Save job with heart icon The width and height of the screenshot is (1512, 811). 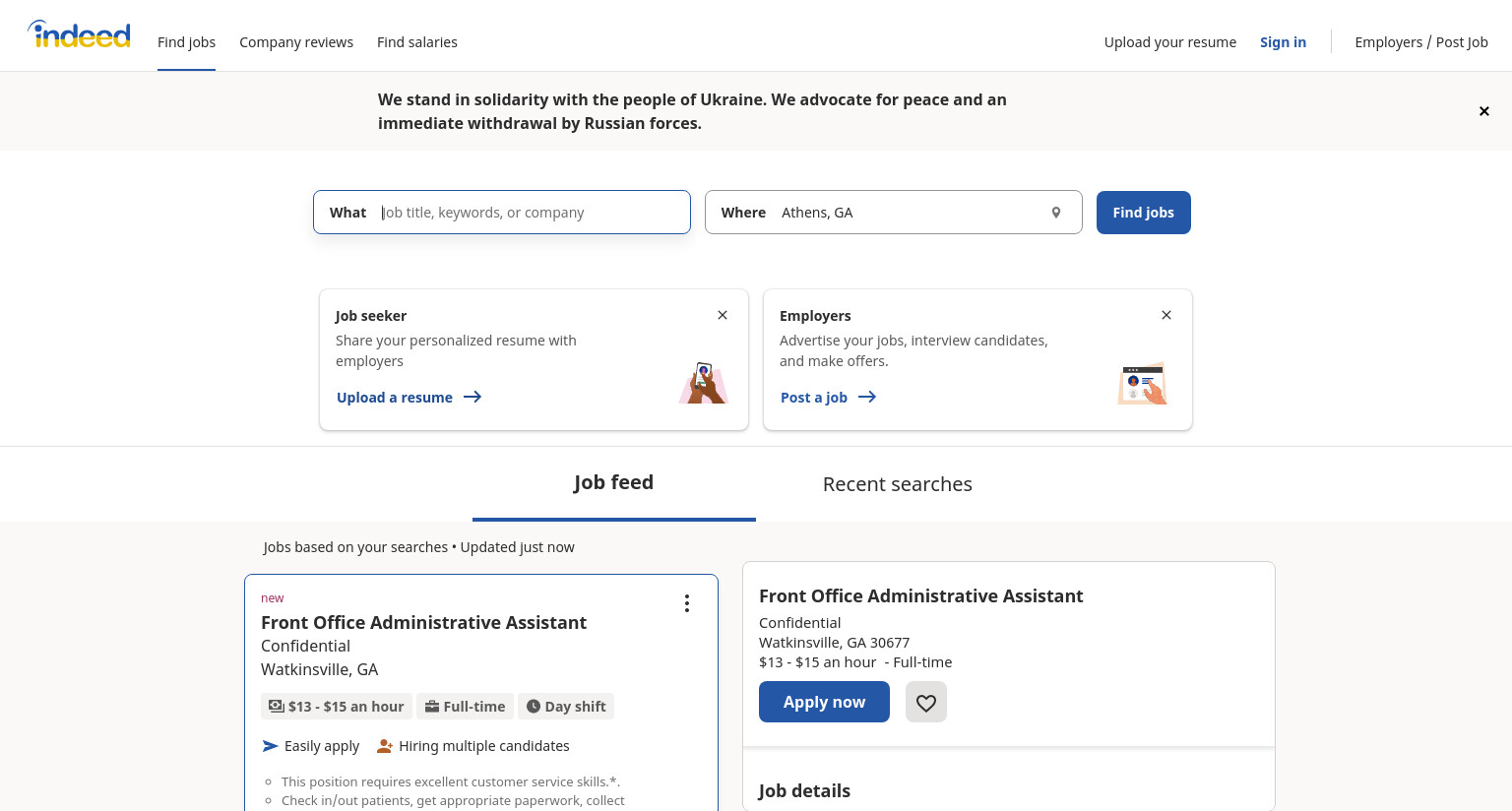tap(926, 702)
